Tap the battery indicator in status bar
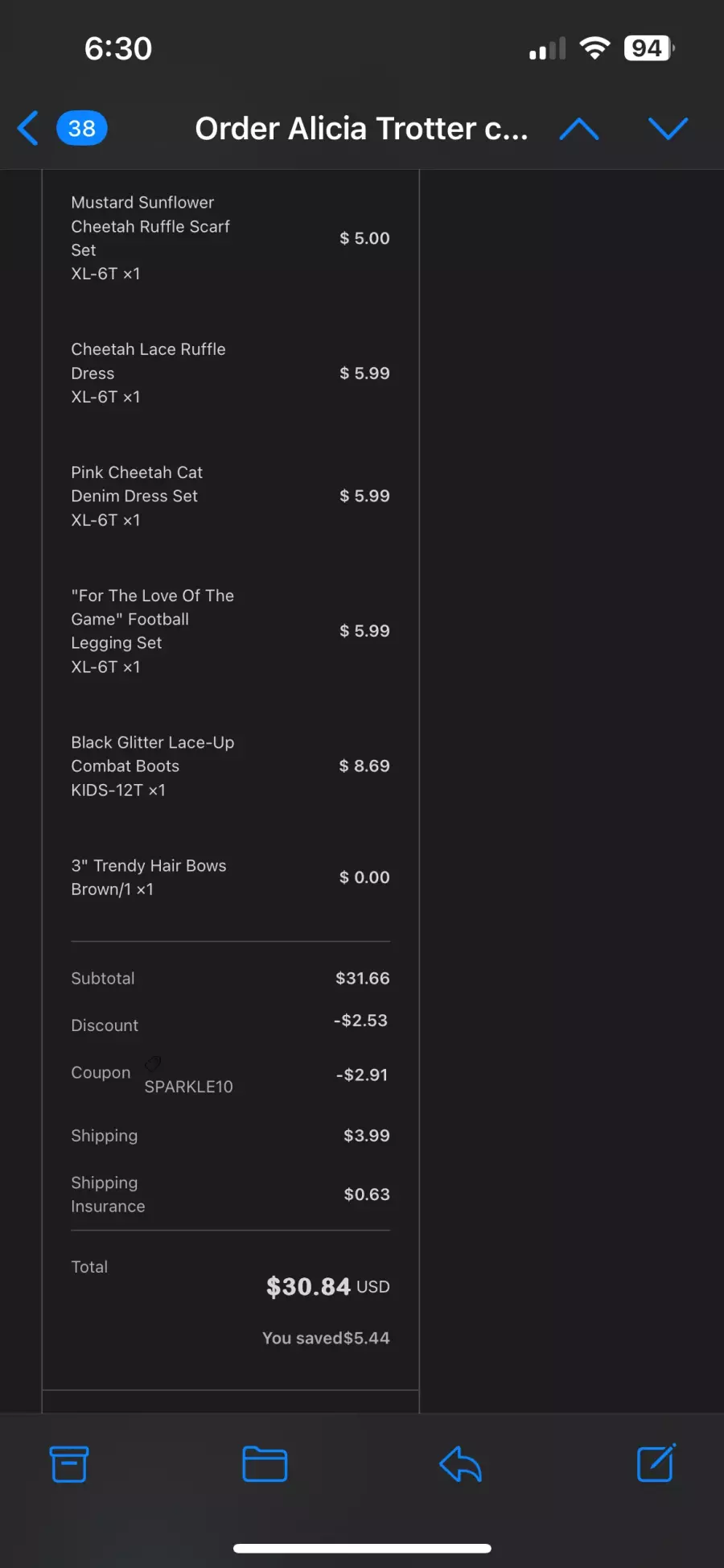The width and height of the screenshot is (724, 1568). point(649,48)
